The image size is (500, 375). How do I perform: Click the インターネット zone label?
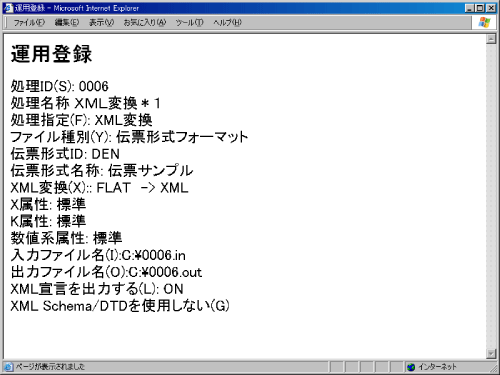437,367
